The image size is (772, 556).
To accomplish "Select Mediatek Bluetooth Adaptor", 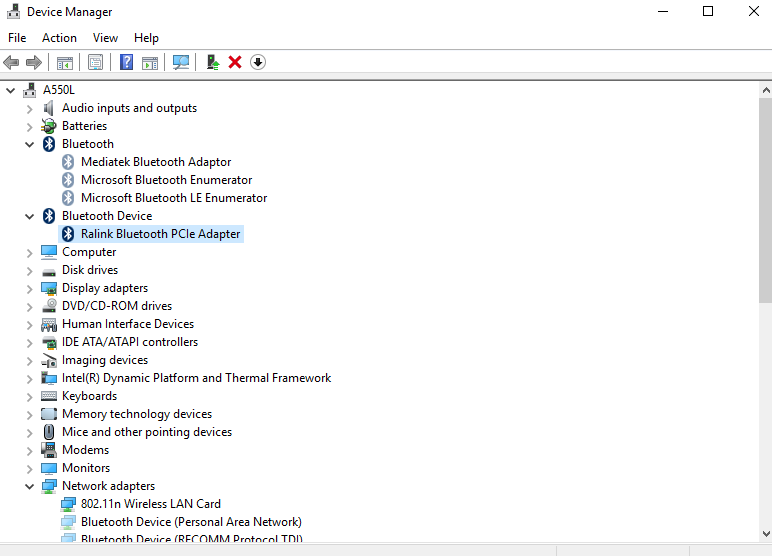I will click(x=156, y=162).
